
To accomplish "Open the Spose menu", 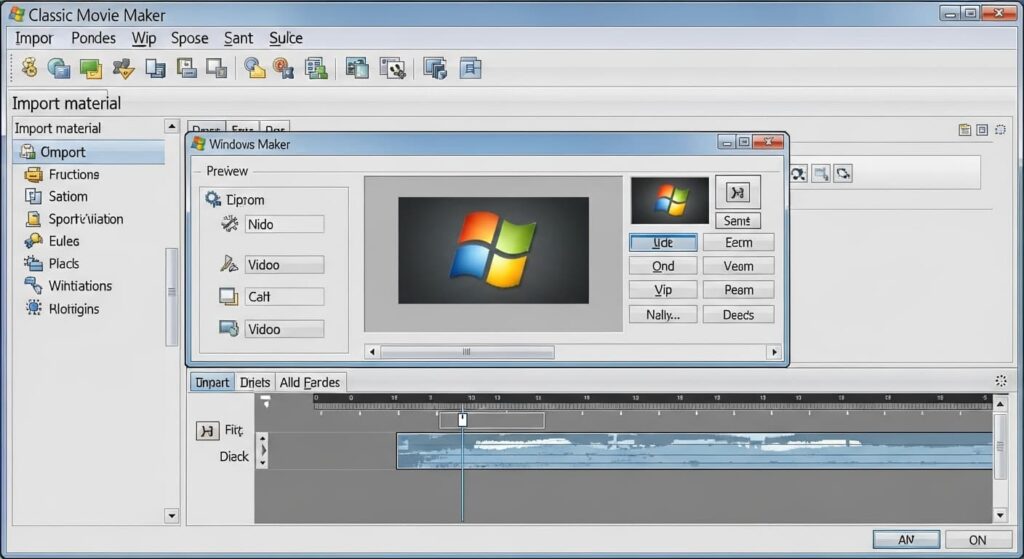I will pos(189,38).
